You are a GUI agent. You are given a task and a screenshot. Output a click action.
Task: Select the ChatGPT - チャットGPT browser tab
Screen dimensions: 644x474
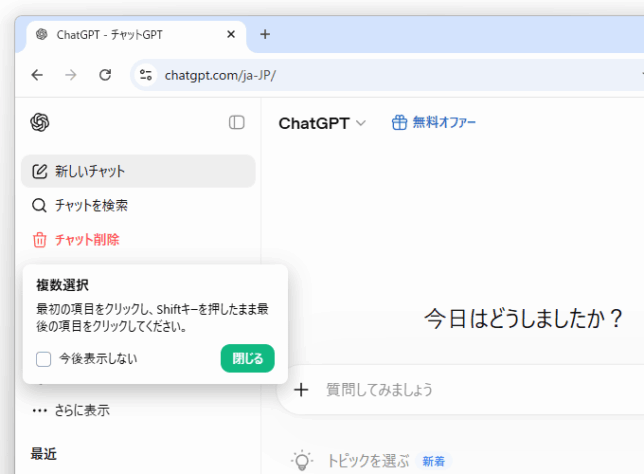(136, 35)
